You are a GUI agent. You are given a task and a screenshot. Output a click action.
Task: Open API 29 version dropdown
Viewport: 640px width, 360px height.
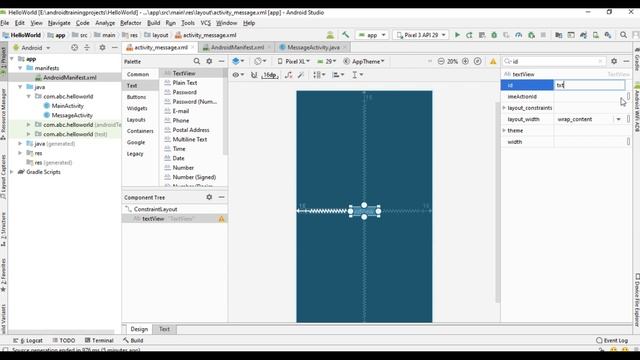(x=327, y=61)
